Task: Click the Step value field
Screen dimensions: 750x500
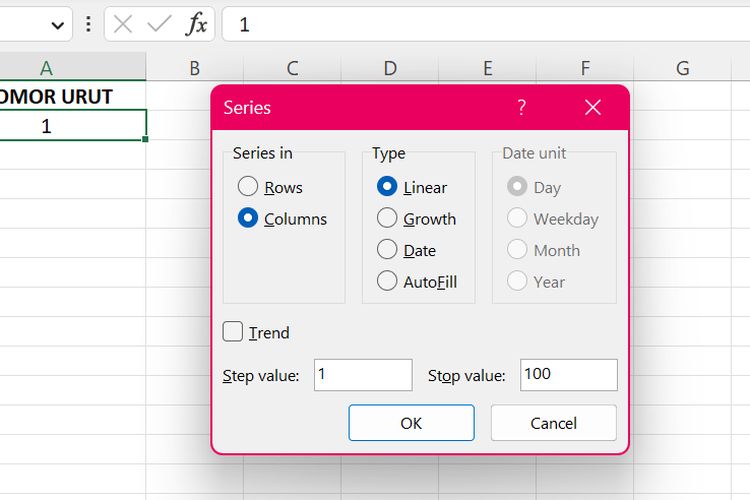Action: (x=363, y=375)
